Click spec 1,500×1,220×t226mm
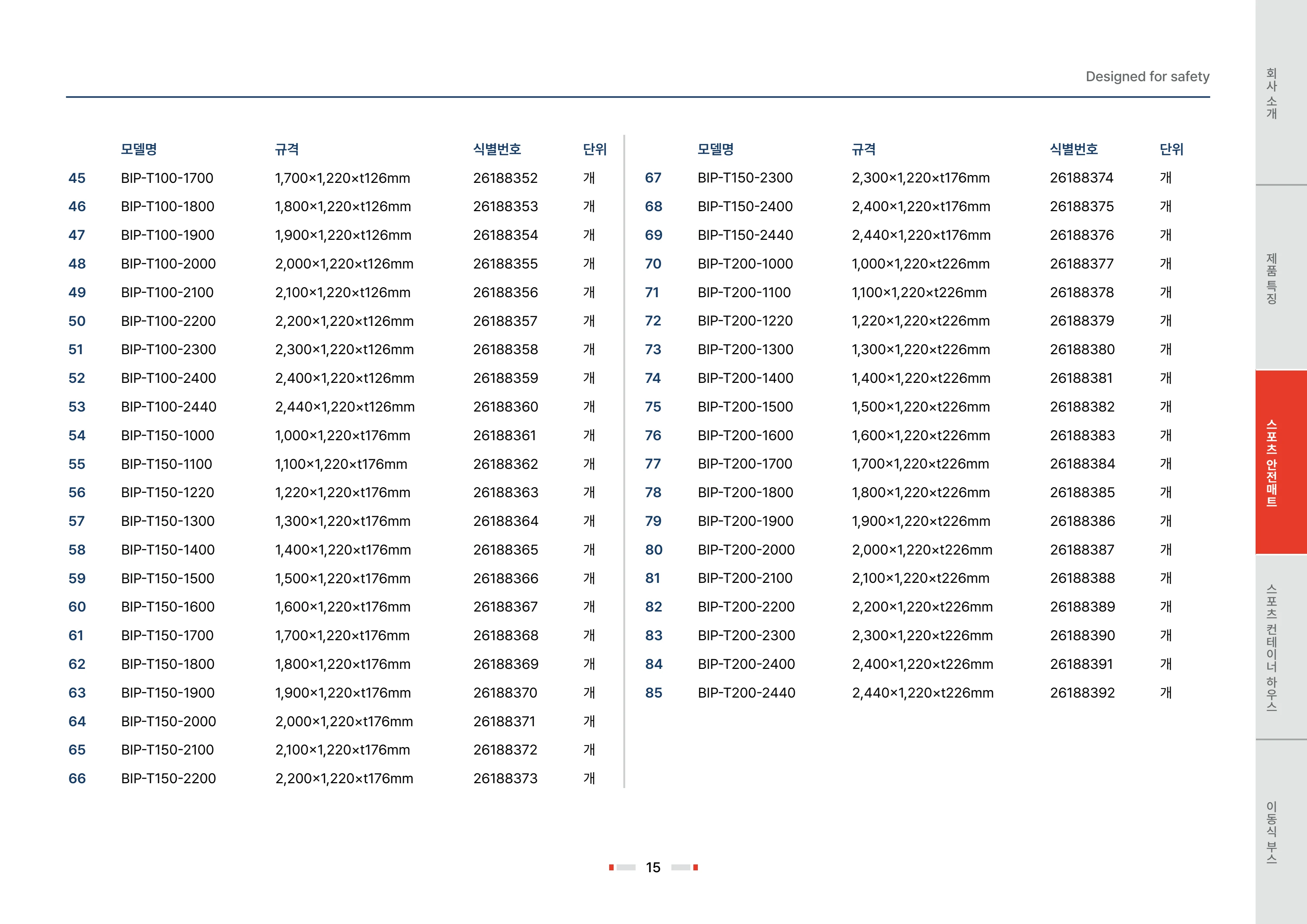The image size is (1307, 924). [921, 407]
